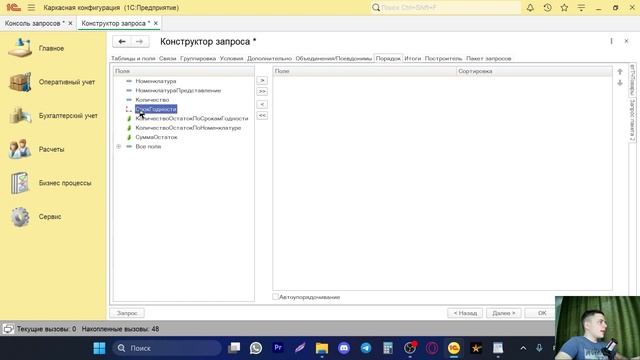The width and height of the screenshot is (640, 360).
Task: Switch to Итоги tab
Action: pos(413,58)
